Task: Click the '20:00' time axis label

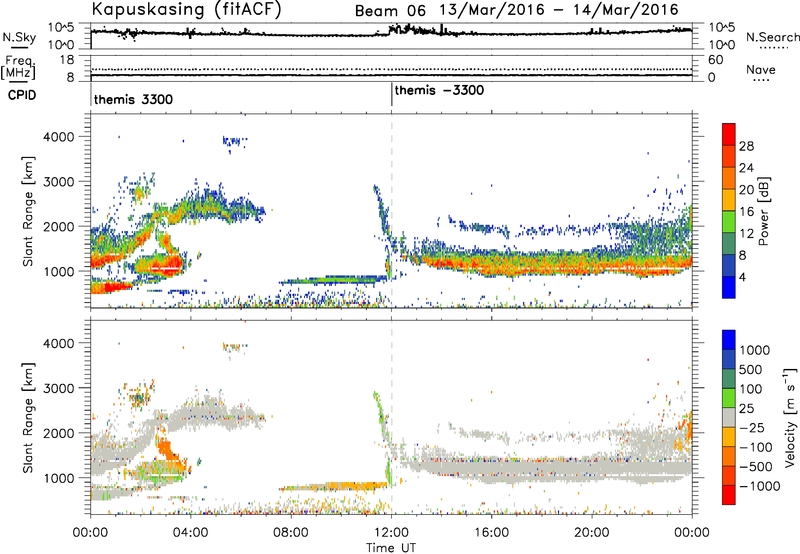Action: (x=592, y=533)
